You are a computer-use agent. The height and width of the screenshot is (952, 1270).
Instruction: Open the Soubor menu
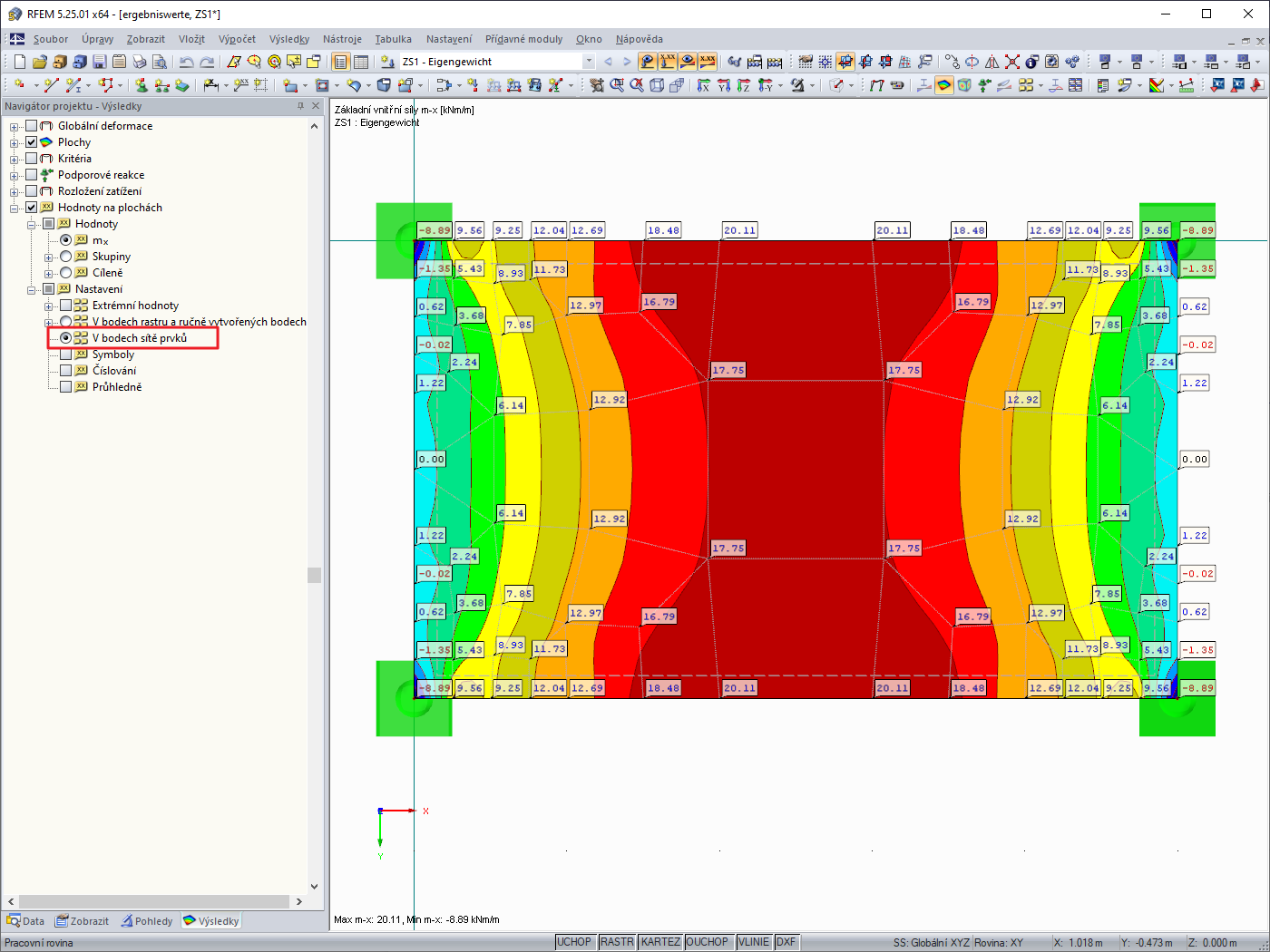tap(51, 39)
